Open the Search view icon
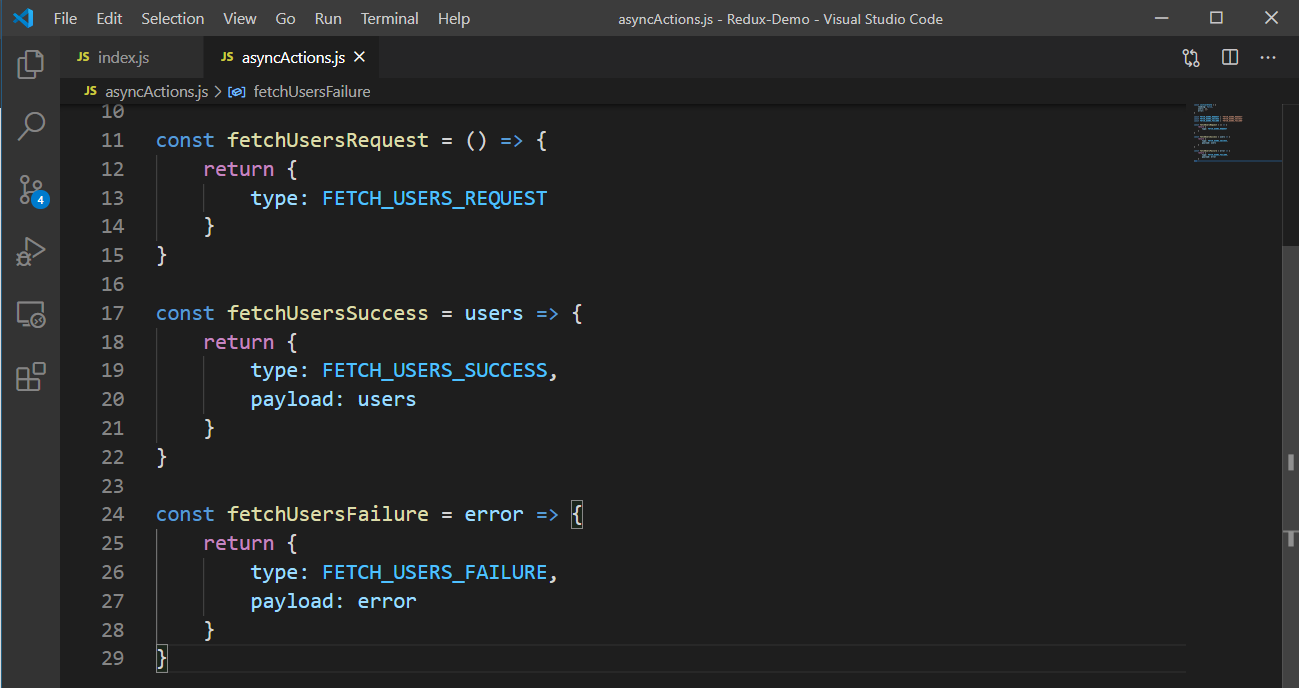 [x=31, y=126]
